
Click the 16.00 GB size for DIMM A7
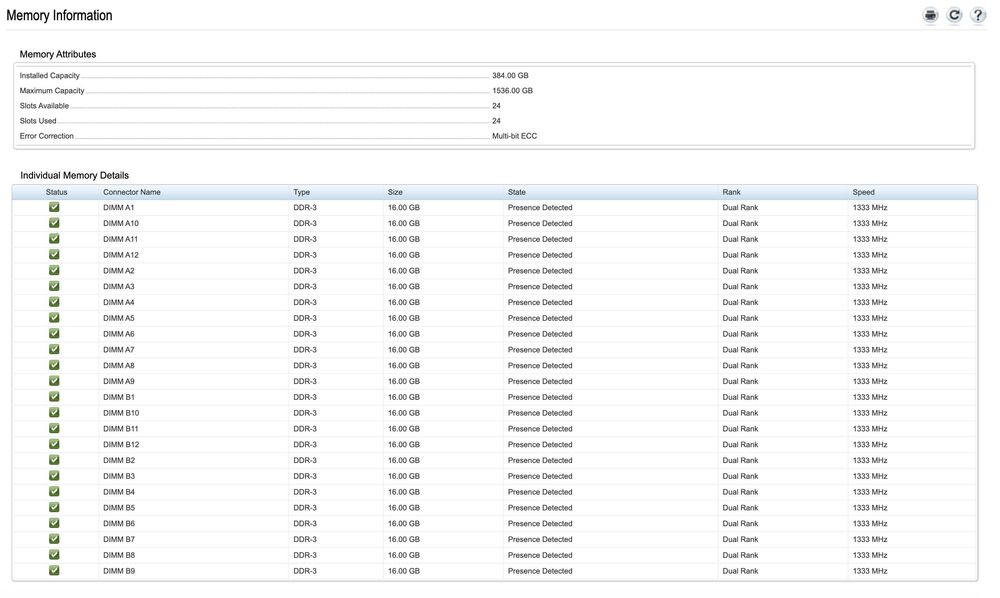(404, 350)
